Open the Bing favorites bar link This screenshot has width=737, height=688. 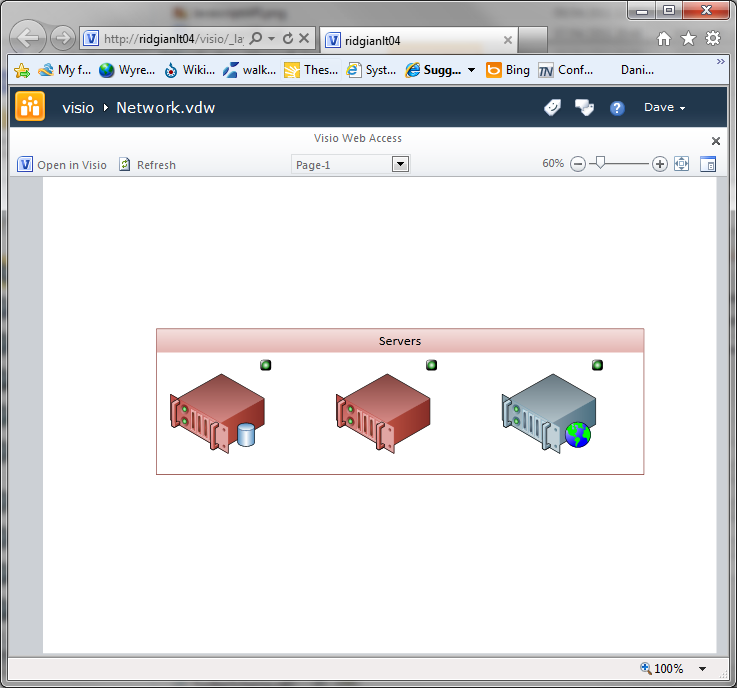pos(508,70)
